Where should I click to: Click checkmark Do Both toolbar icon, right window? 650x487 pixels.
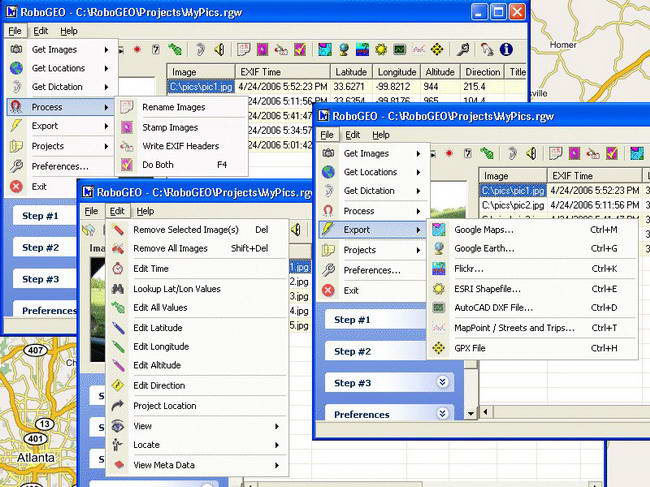pyautogui.click(x=611, y=153)
